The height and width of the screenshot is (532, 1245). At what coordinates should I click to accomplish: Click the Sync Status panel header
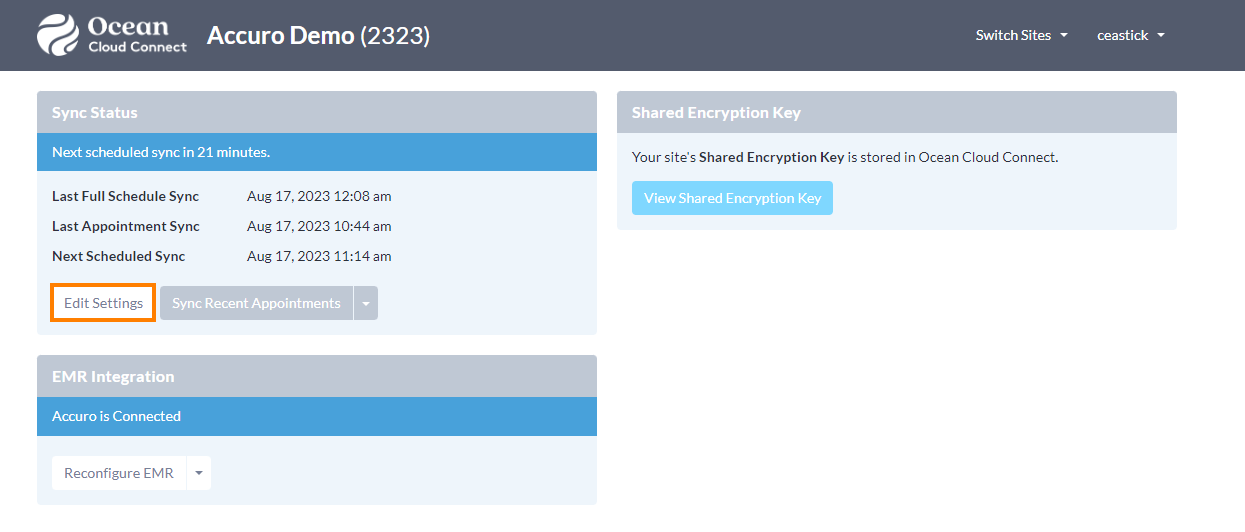[x=317, y=112]
